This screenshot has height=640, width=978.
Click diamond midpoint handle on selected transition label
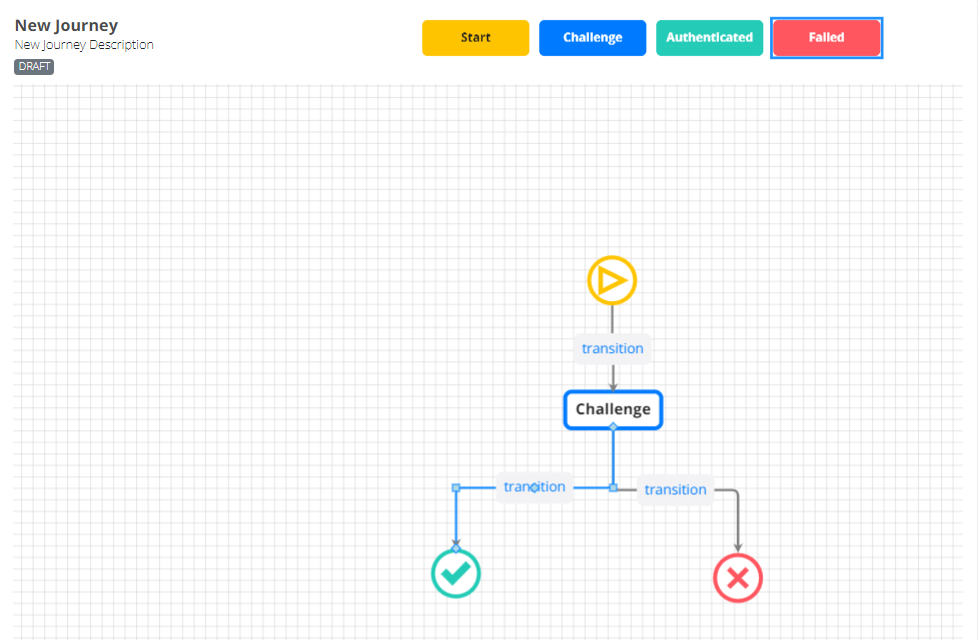[534, 488]
